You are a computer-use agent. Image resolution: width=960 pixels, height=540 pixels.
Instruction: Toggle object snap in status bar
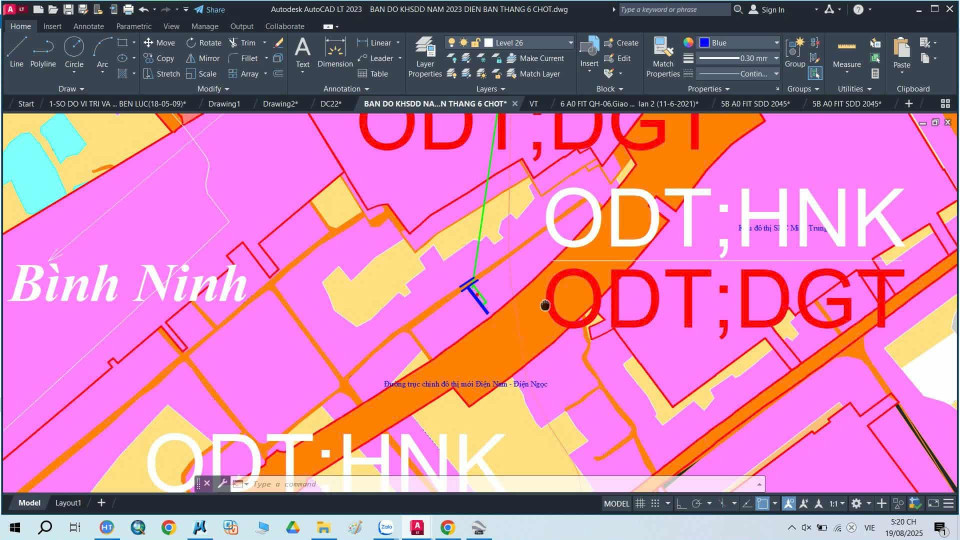click(760, 503)
